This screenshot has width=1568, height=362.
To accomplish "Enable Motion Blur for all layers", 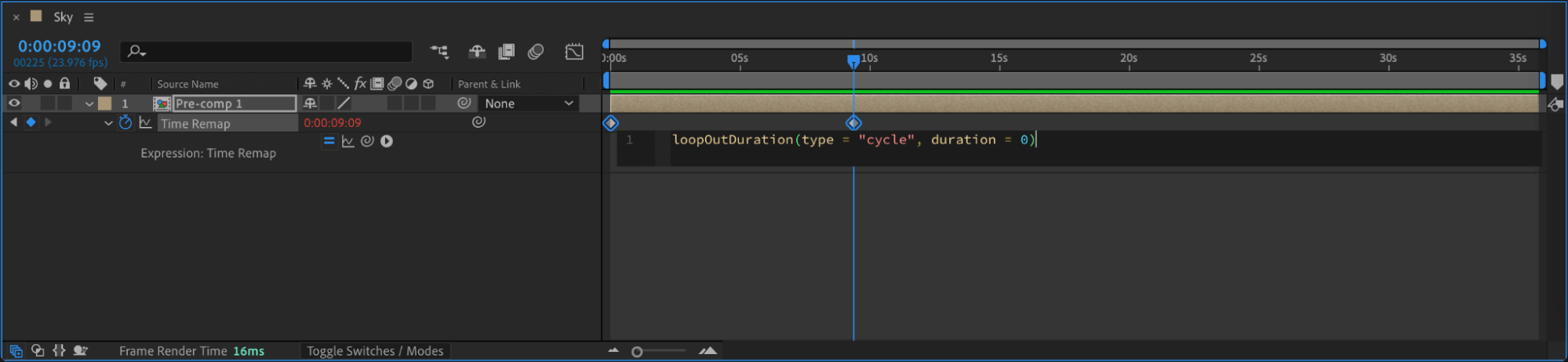I will (x=537, y=52).
